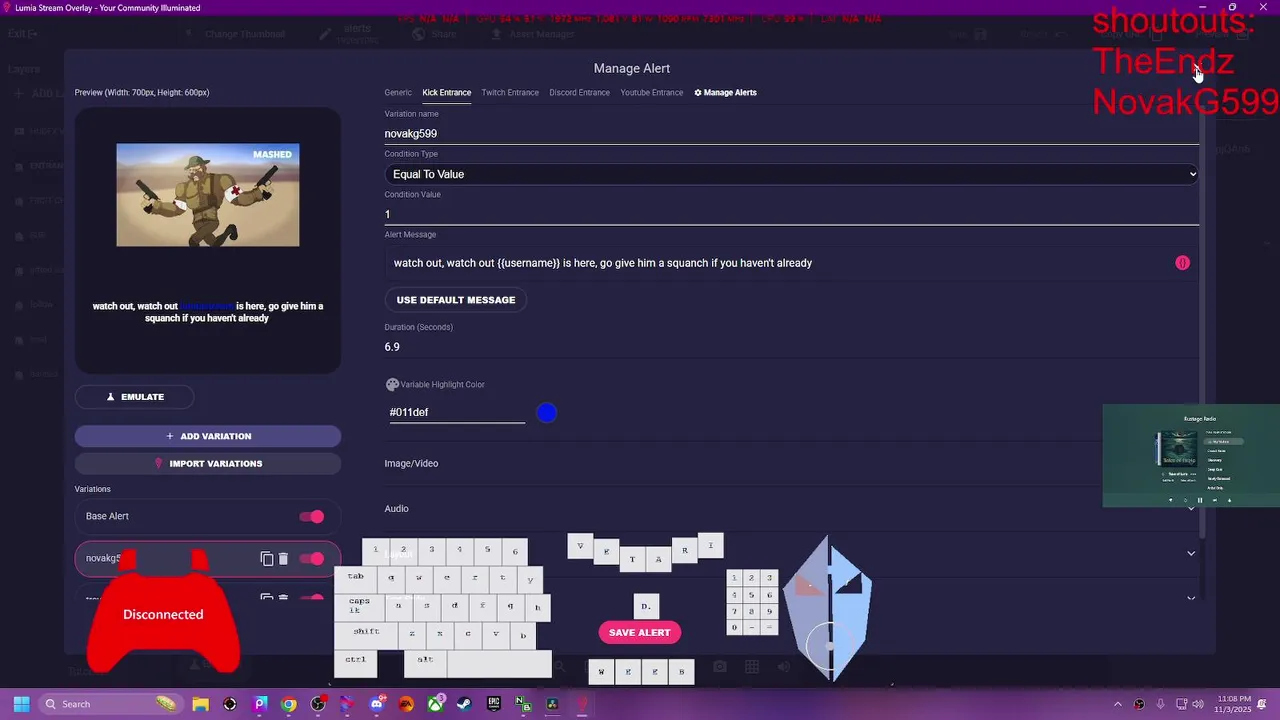Open the Condition Type dropdown
1280x720 pixels.
pyautogui.click(x=791, y=174)
